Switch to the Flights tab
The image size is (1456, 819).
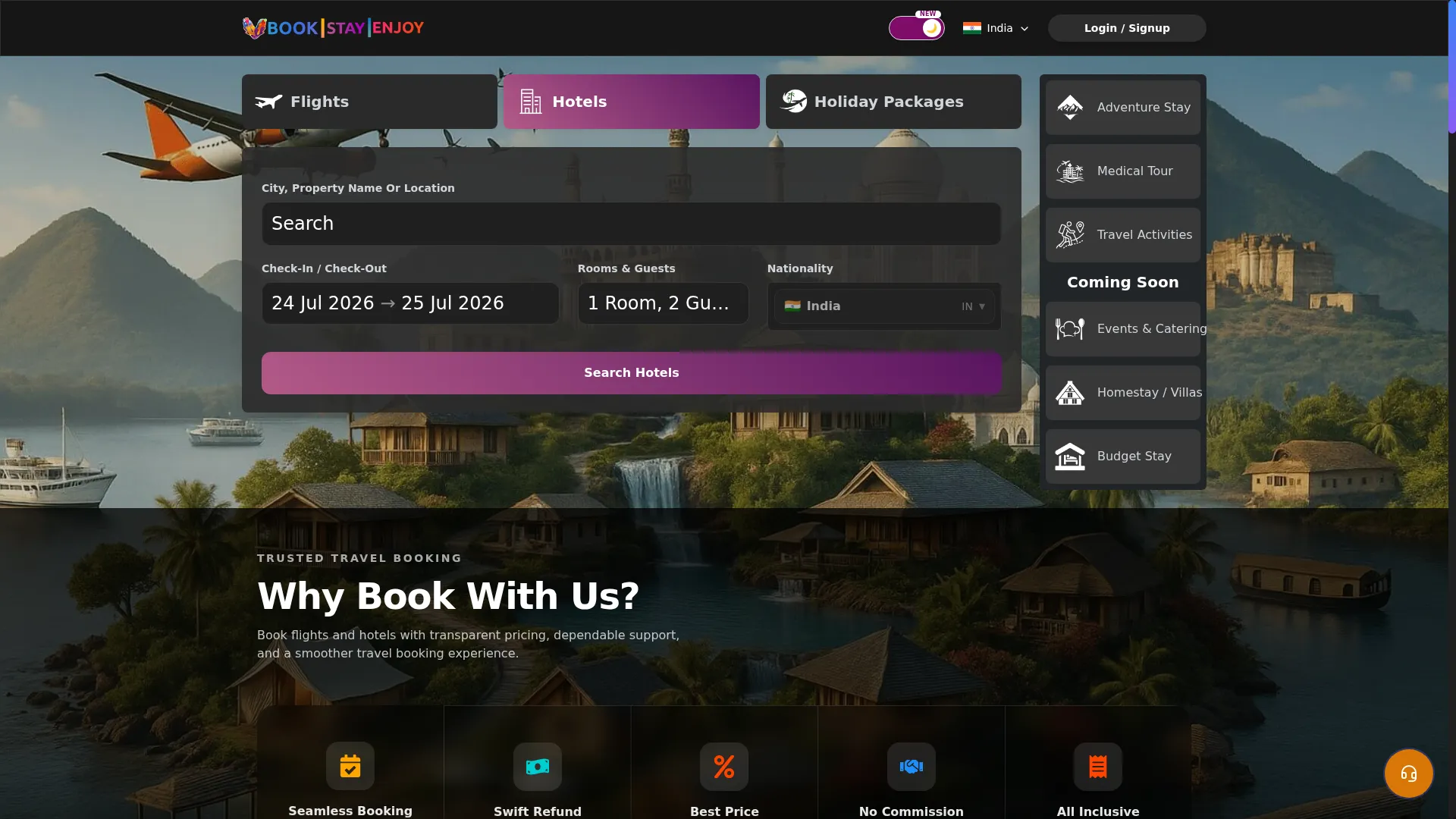click(x=369, y=102)
